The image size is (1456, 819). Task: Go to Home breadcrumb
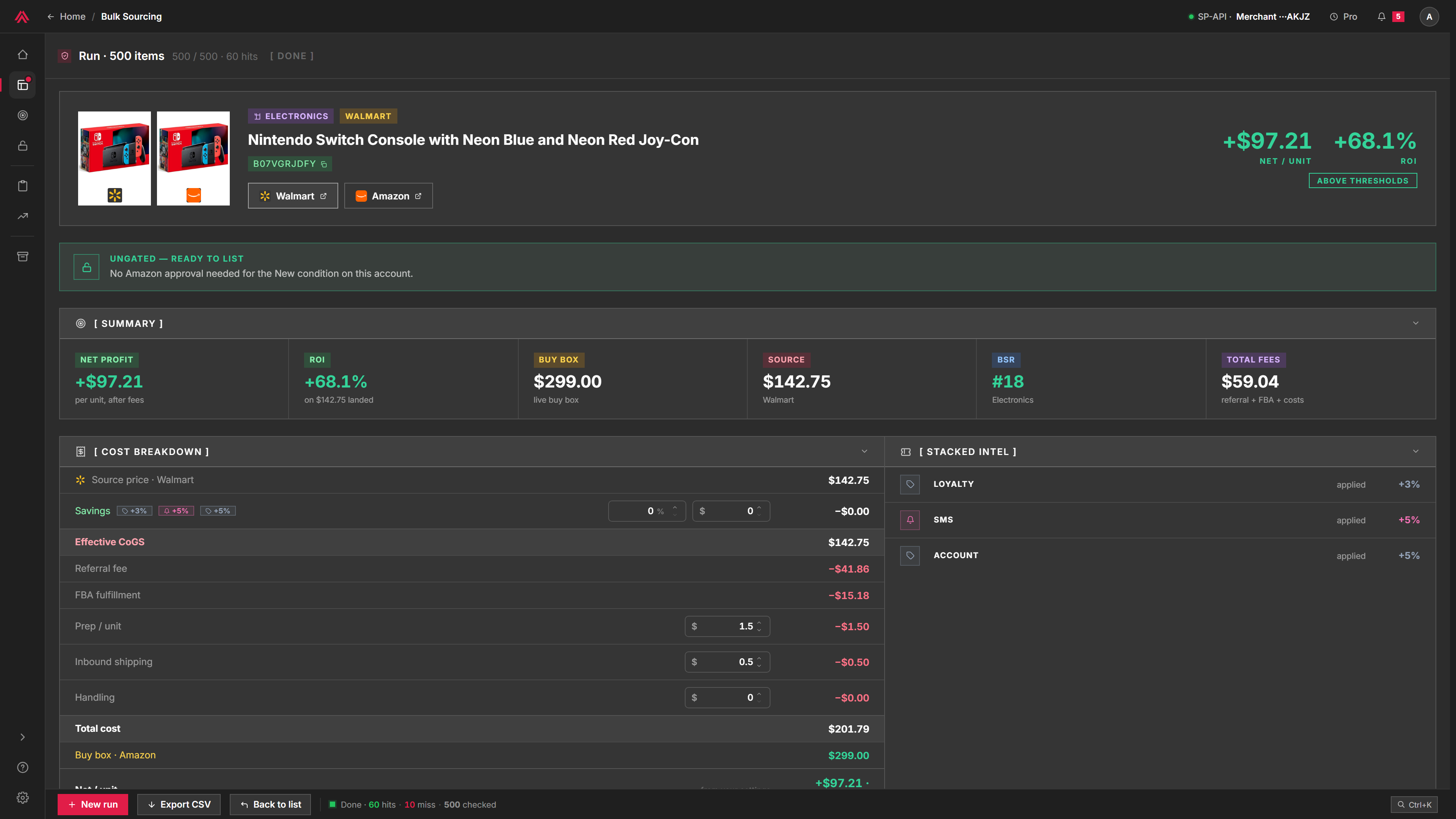pyautogui.click(x=73, y=16)
